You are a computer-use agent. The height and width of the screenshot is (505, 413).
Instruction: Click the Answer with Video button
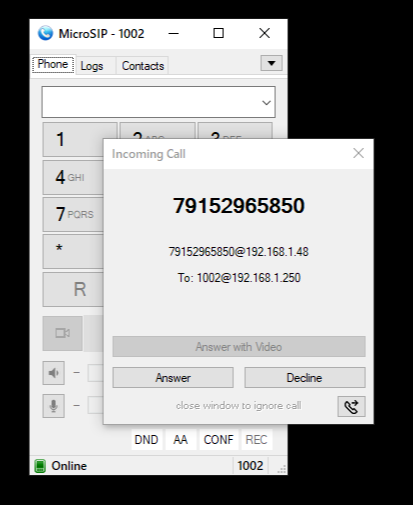239,347
